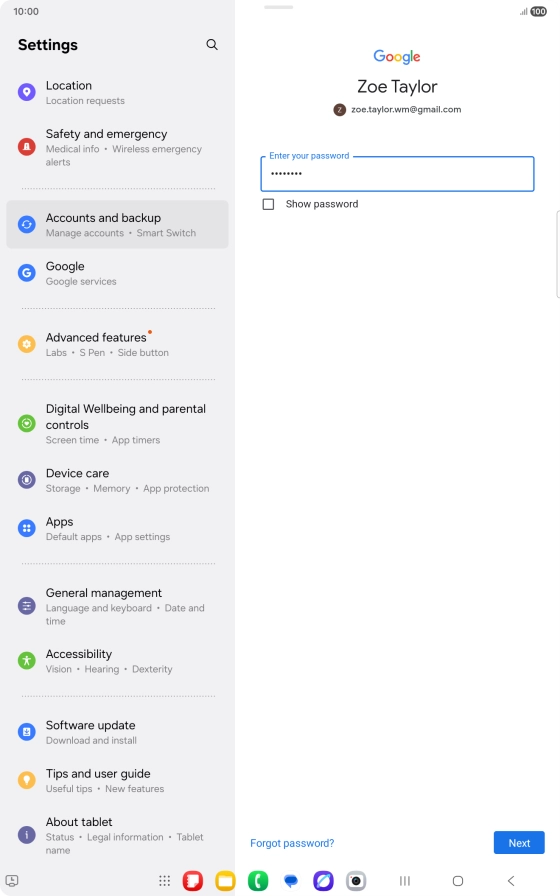Click the Next button
The height and width of the screenshot is (896, 560).
519,843
